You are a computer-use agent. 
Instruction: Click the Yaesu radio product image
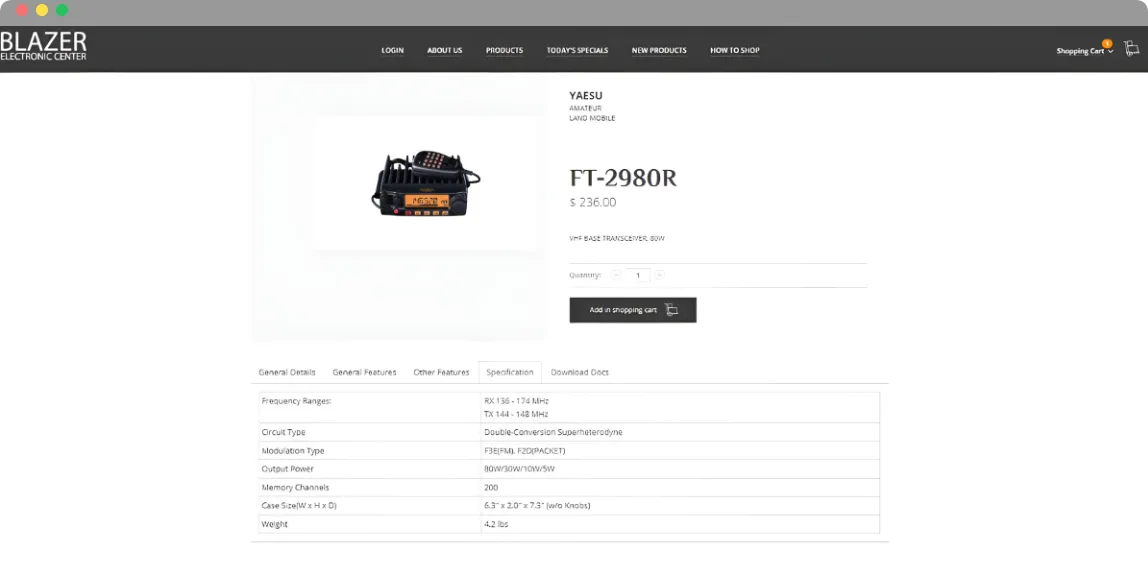point(425,183)
